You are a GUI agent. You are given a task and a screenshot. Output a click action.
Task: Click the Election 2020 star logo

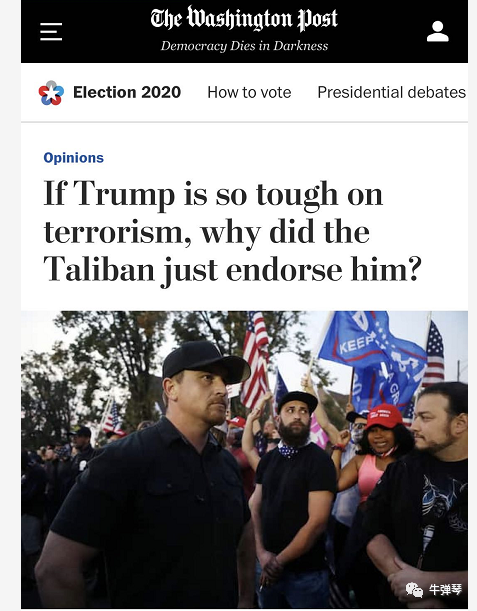[51, 93]
